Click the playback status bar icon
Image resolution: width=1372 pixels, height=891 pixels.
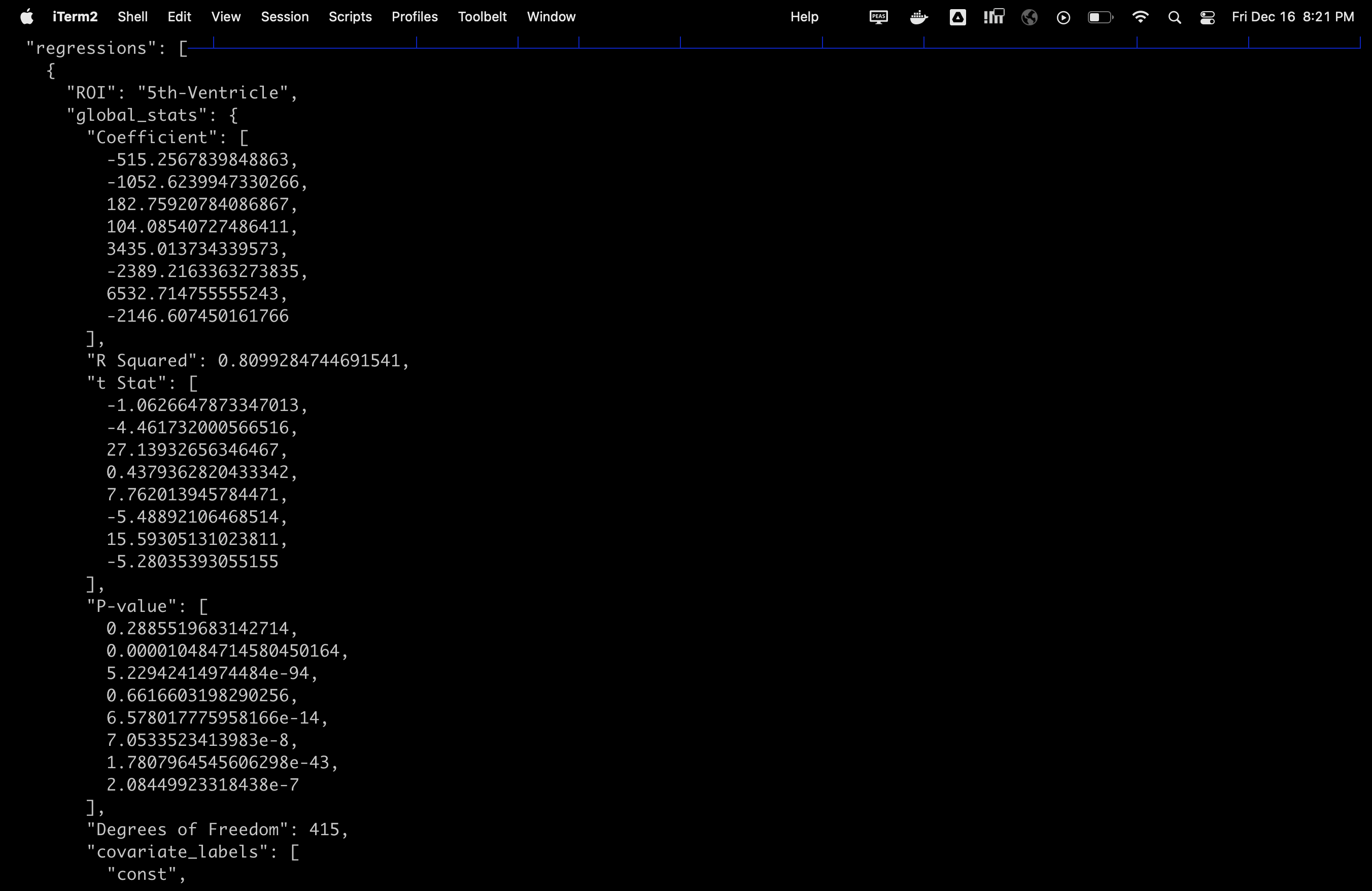[1063, 17]
